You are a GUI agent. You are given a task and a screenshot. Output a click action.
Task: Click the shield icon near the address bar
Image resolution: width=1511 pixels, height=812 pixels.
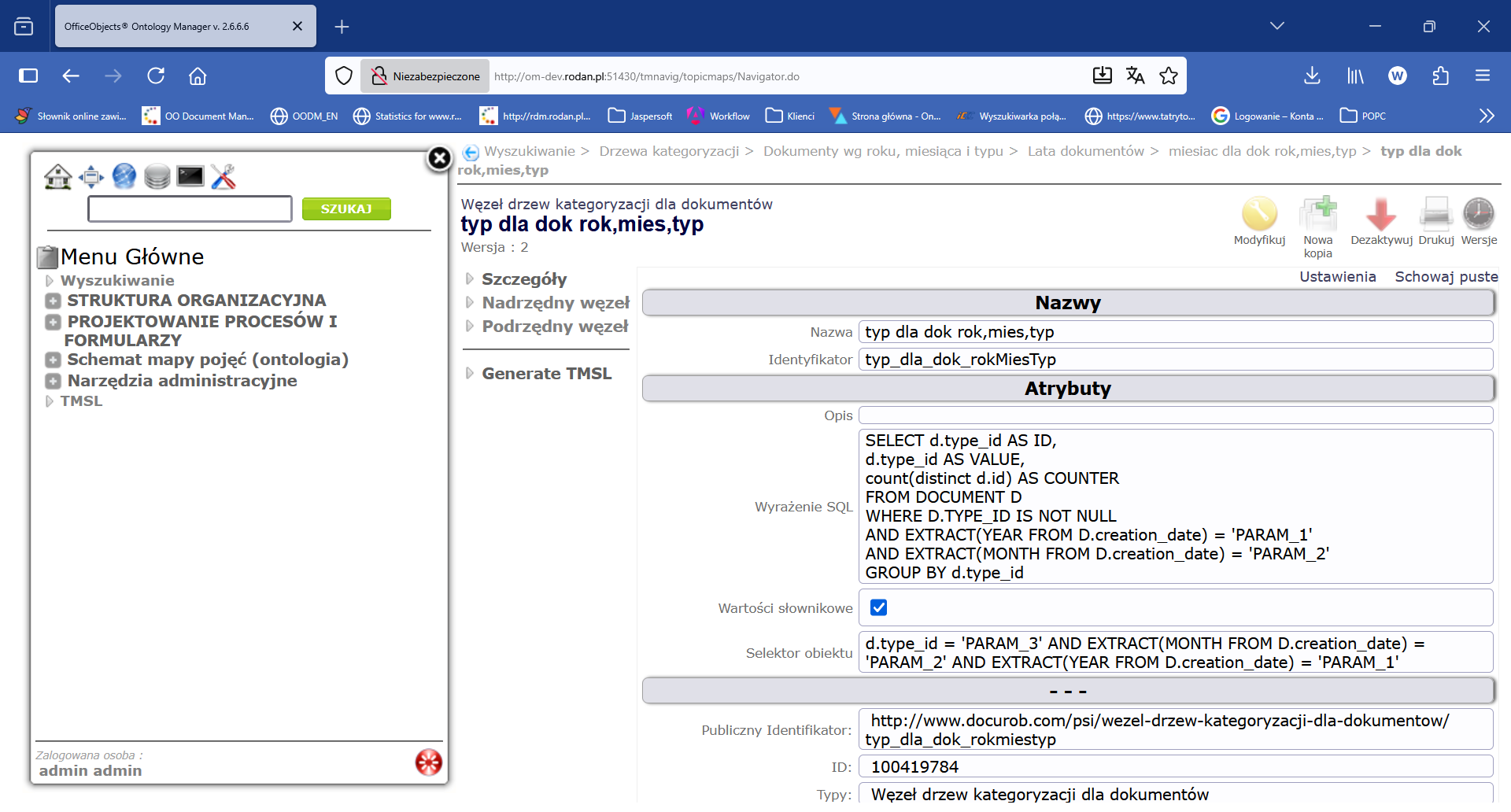pyautogui.click(x=344, y=76)
